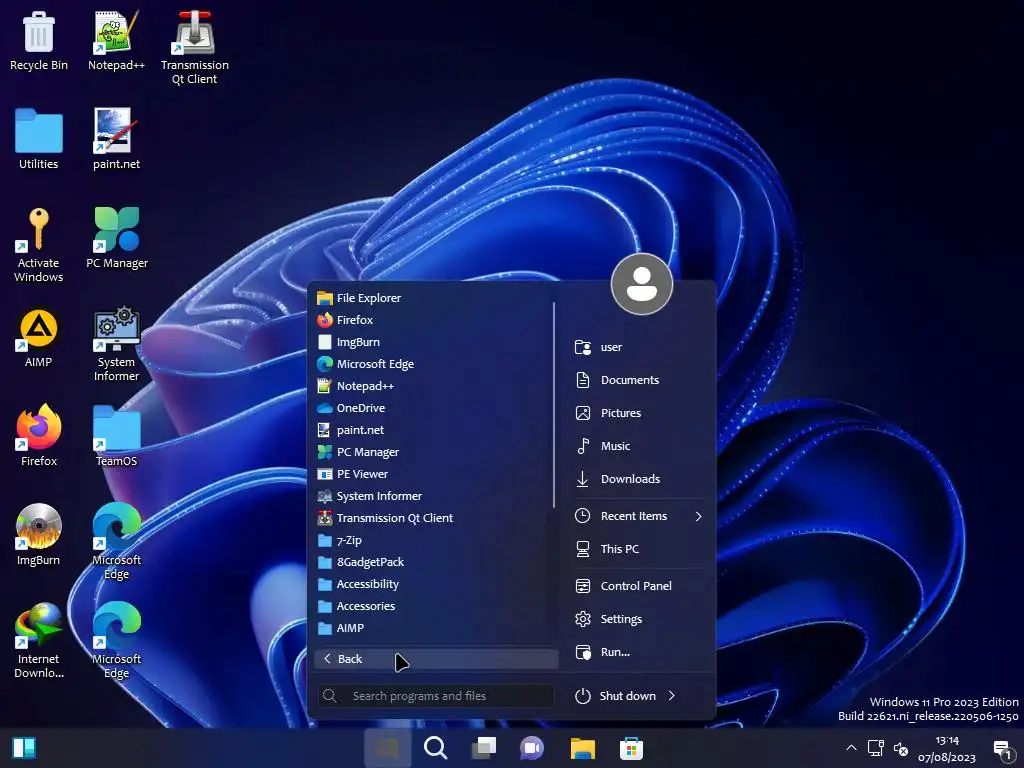1024x768 pixels.
Task: Open the Firefox desktop shortcut
Action: tap(39, 436)
